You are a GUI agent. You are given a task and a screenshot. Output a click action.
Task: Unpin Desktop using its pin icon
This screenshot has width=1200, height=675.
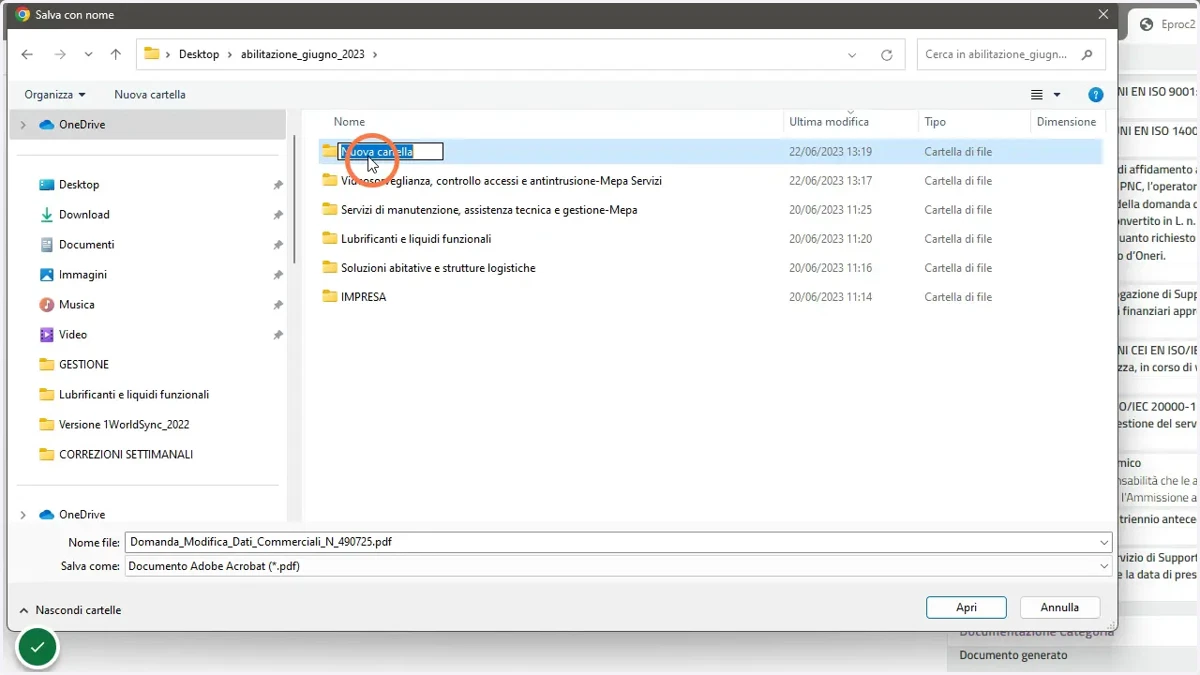pos(278,185)
